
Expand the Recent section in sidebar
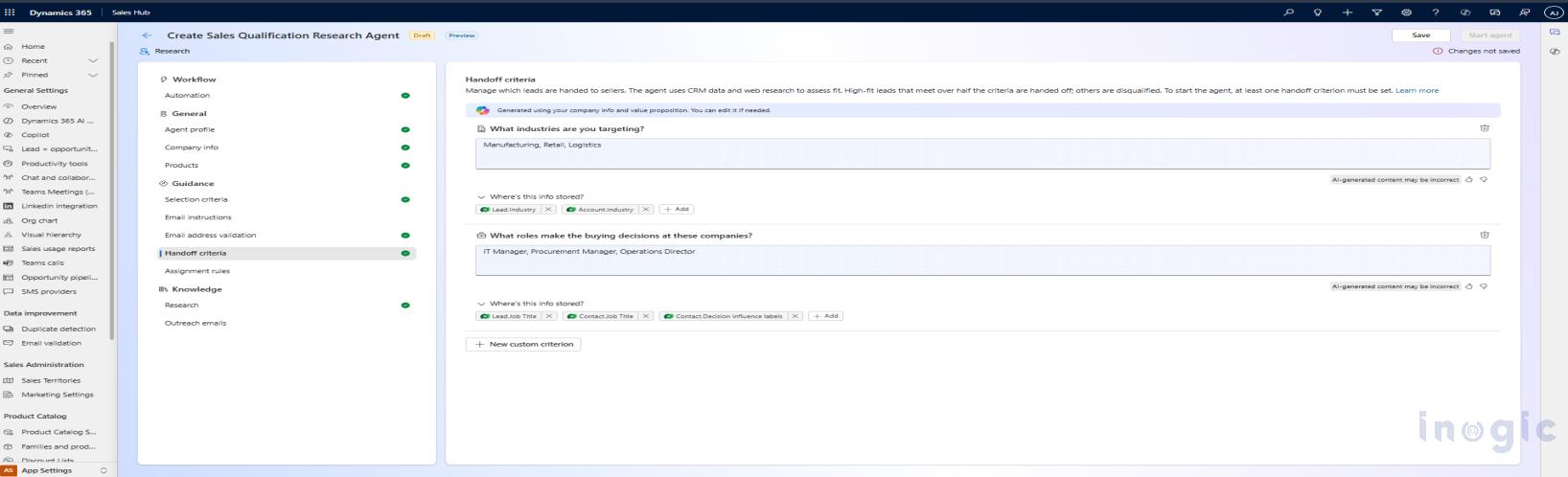pyautogui.click(x=93, y=60)
